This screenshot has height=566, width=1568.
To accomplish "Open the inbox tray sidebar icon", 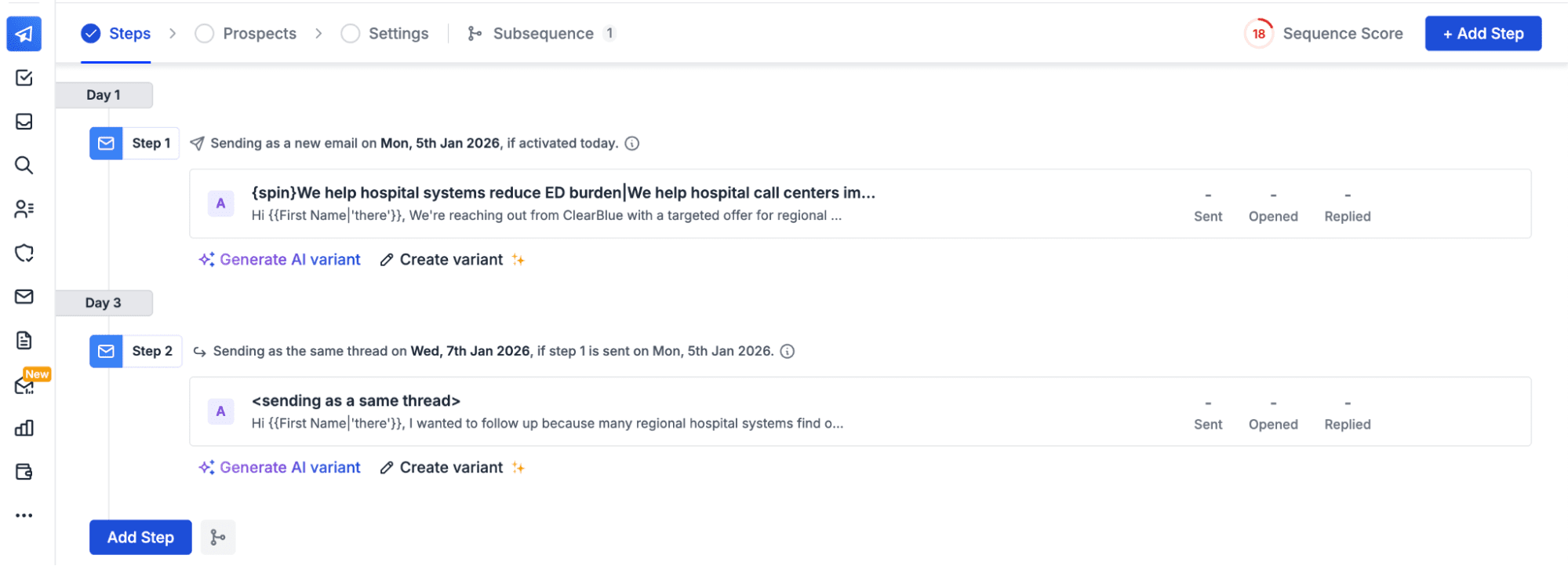I will coord(24,122).
